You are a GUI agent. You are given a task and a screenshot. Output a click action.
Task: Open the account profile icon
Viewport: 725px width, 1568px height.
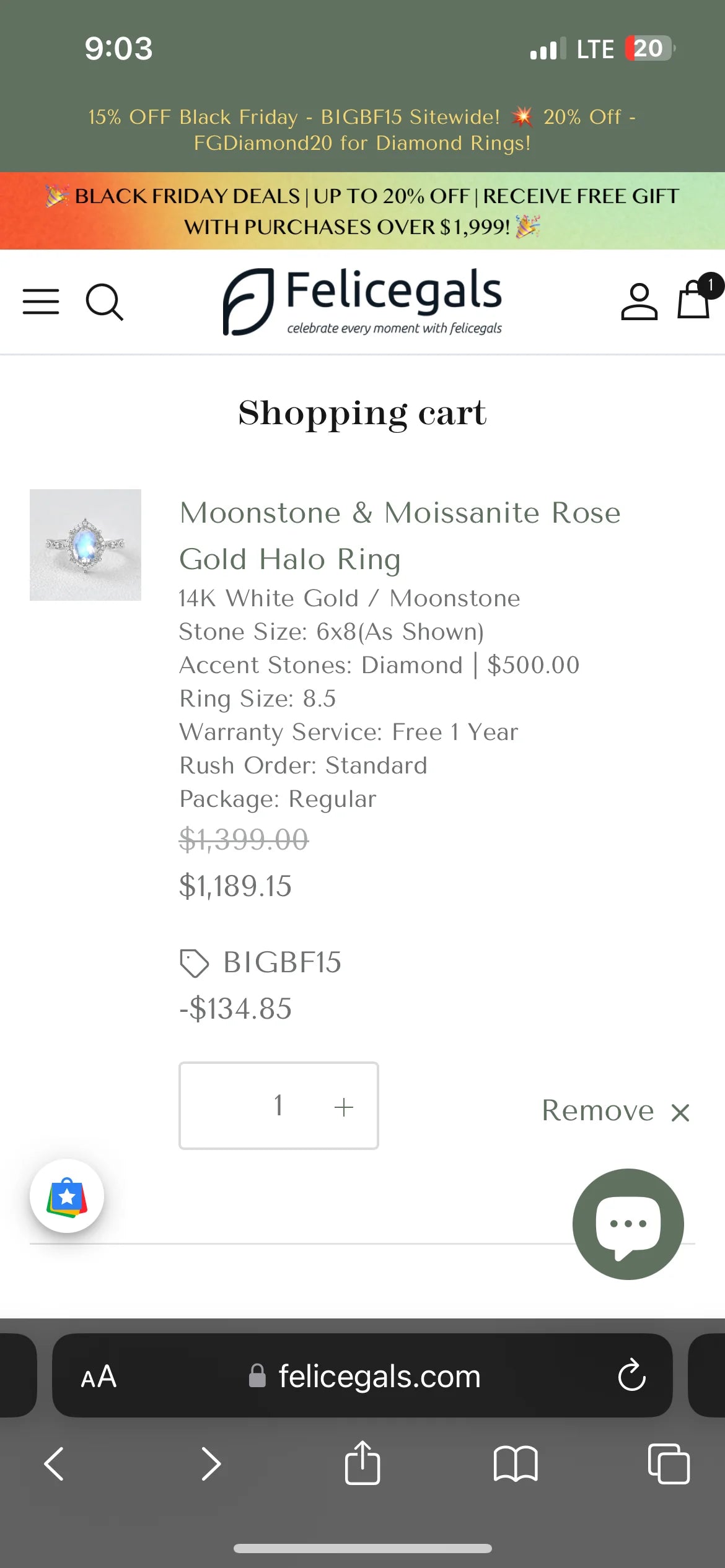pyautogui.click(x=639, y=302)
